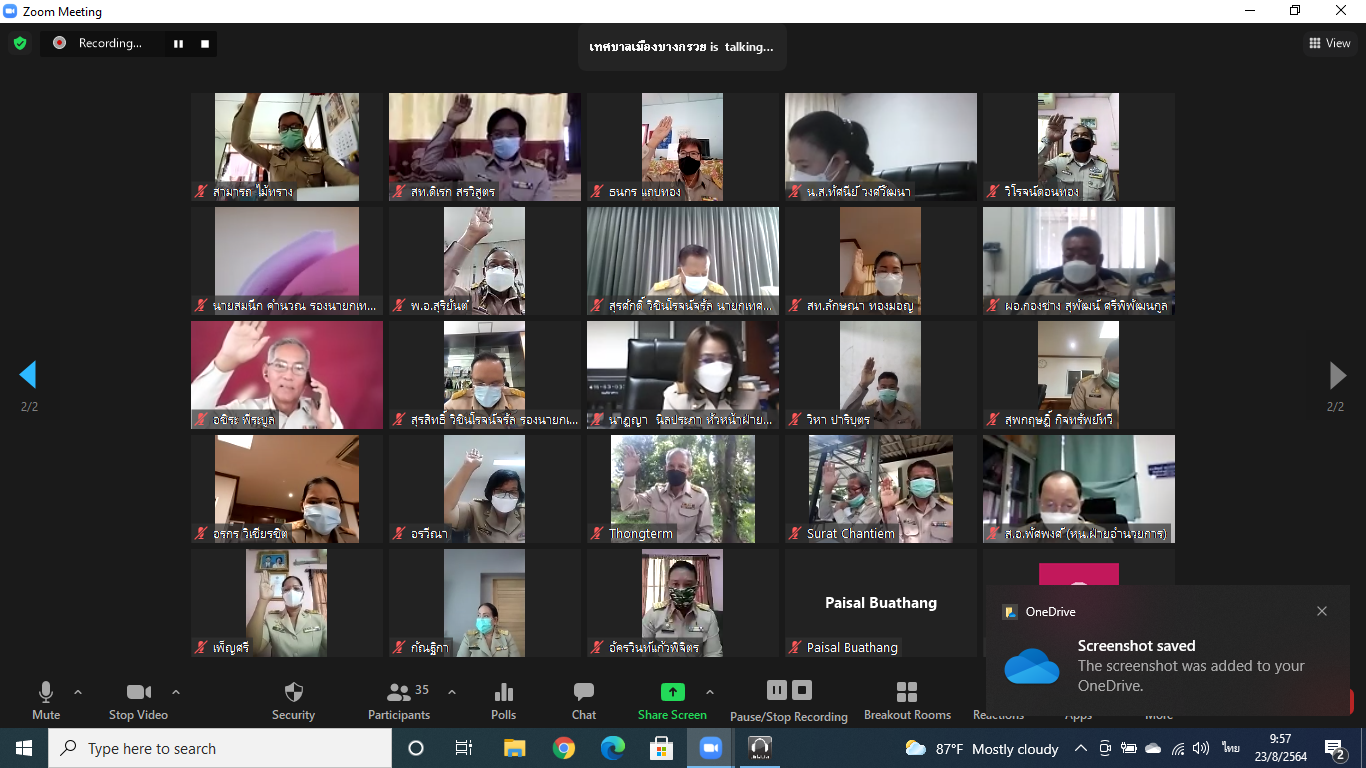Select the video tile of สท.ดิเรก สรวิสูตร

point(485,147)
